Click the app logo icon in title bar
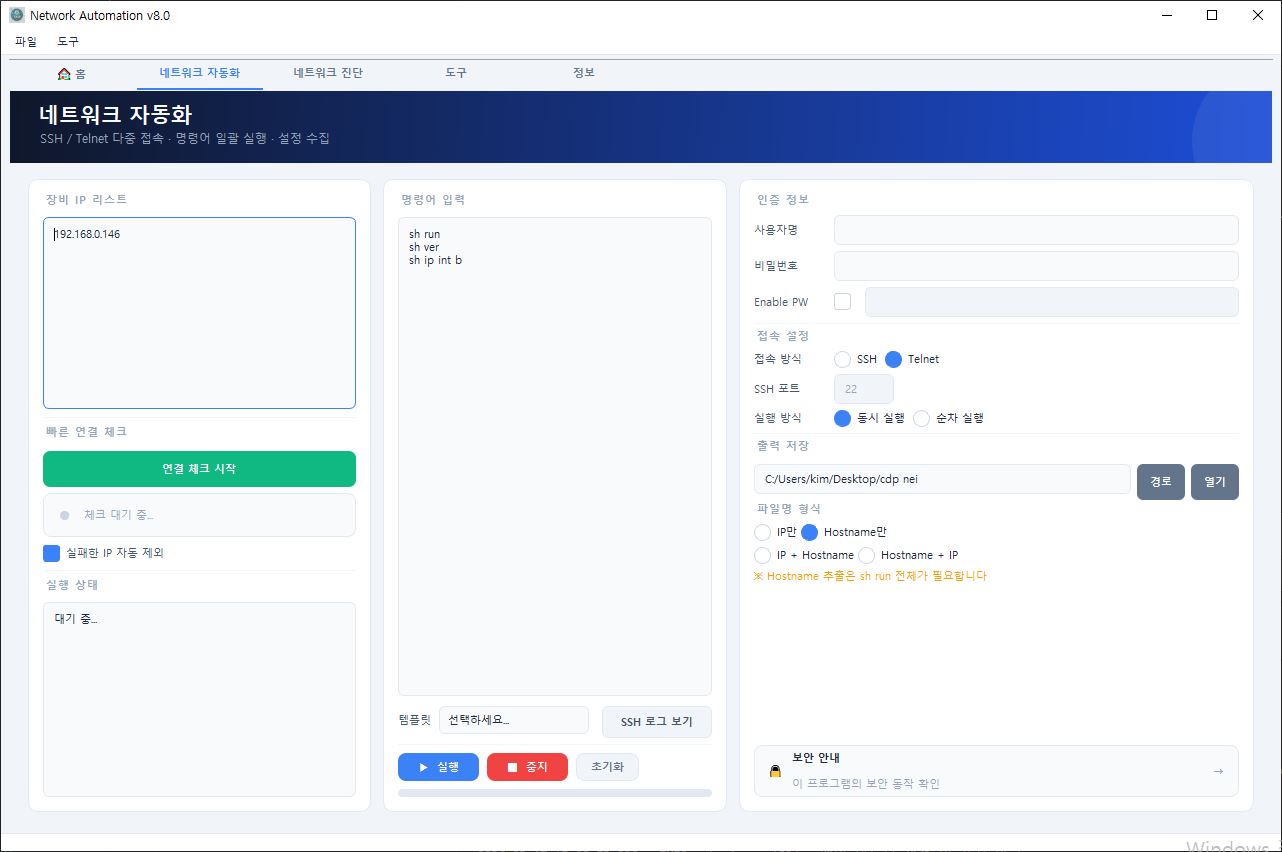 click(x=16, y=15)
